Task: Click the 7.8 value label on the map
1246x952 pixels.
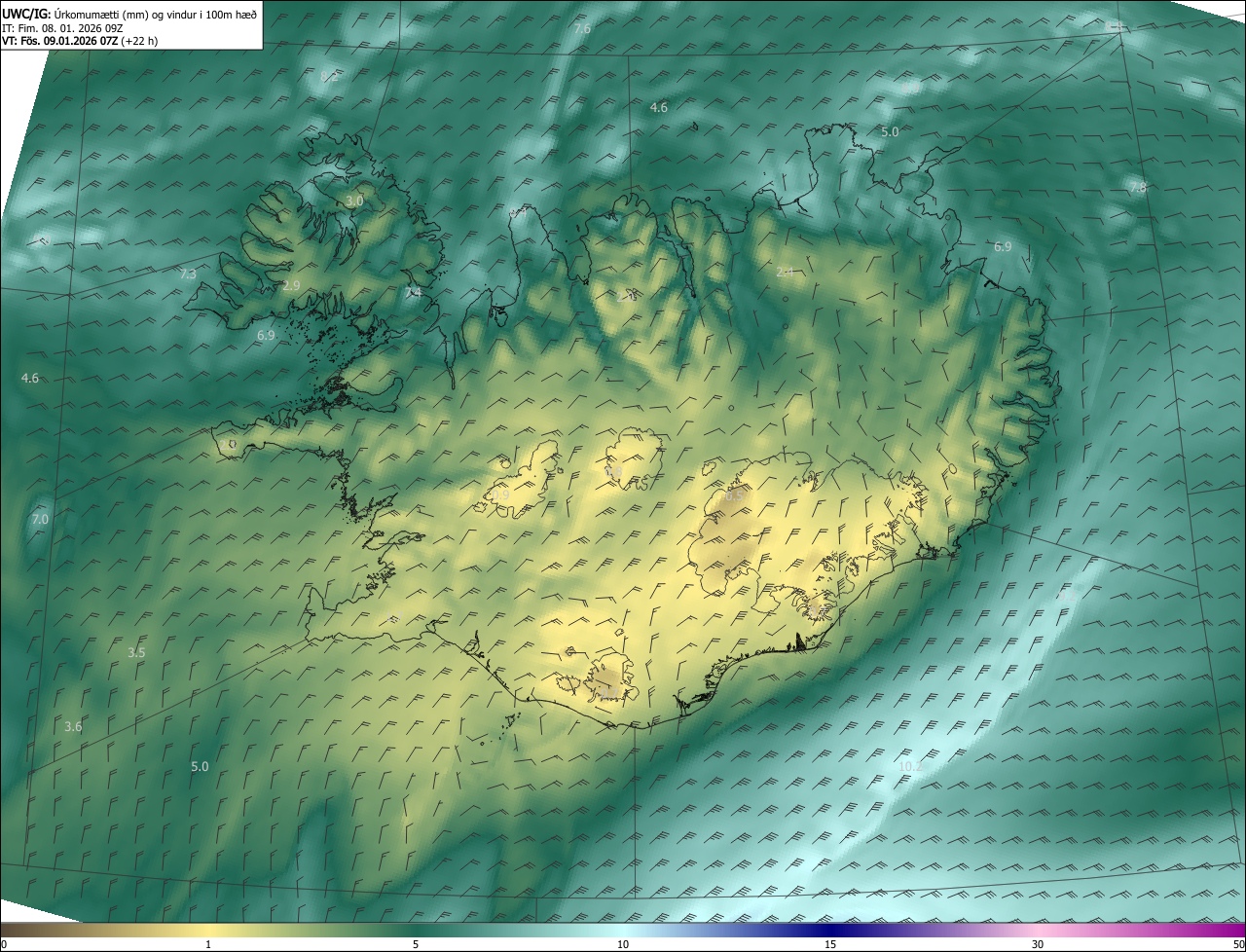Action: click(x=1137, y=187)
